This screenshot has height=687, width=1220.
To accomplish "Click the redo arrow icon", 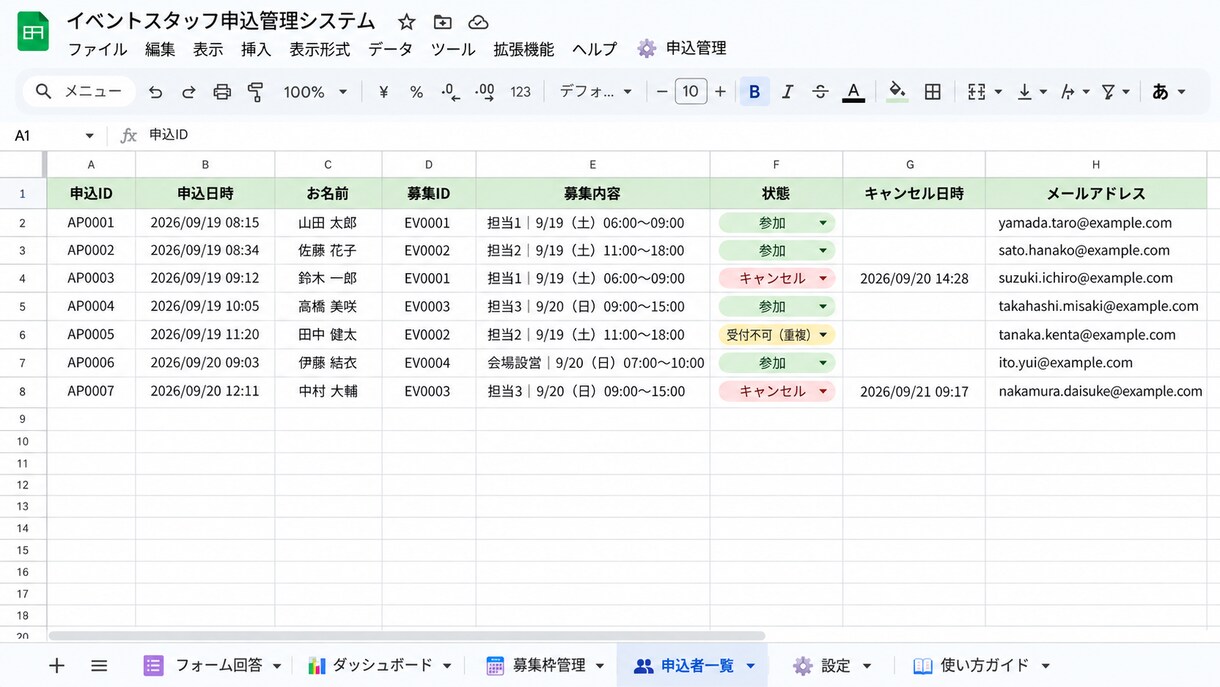I will tap(188, 92).
